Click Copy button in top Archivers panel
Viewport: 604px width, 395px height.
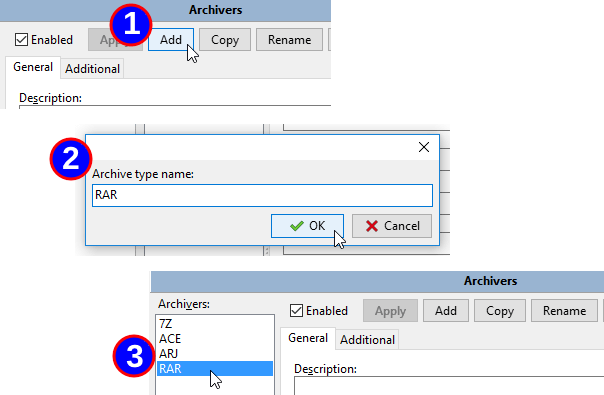pos(225,40)
